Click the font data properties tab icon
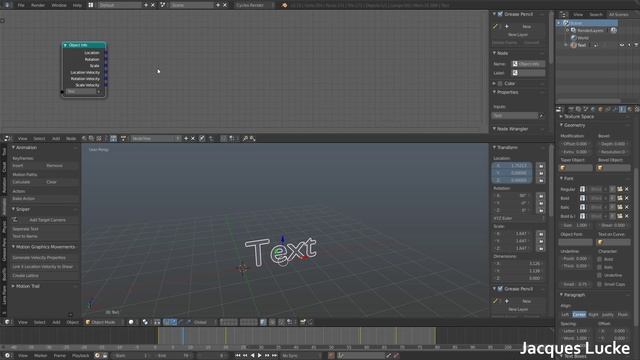Viewport: 640px width, 360px height. pos(622,109)
